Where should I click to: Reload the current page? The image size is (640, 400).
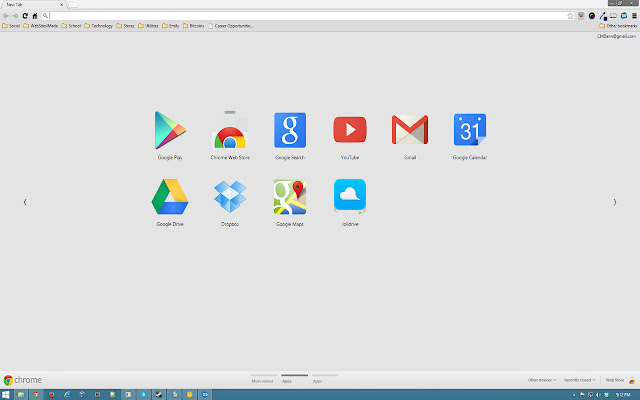[25, 16]
